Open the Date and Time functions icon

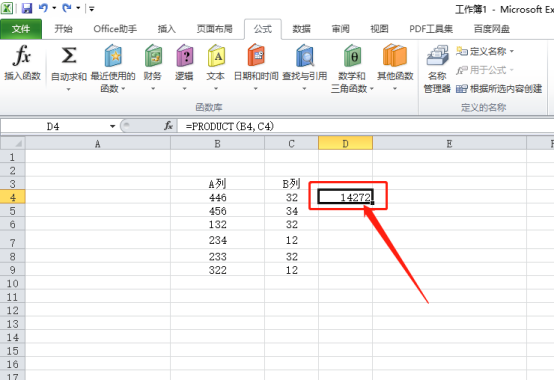(x=256, y=55)
